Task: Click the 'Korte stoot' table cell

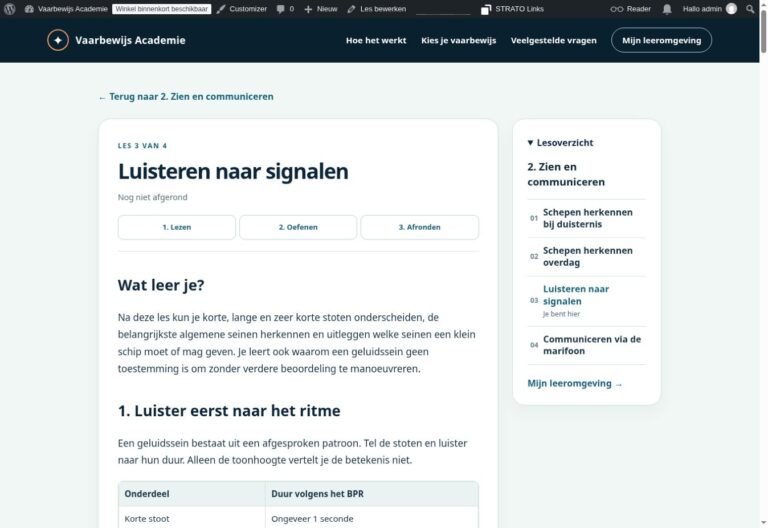Action: tap(192, 518)
